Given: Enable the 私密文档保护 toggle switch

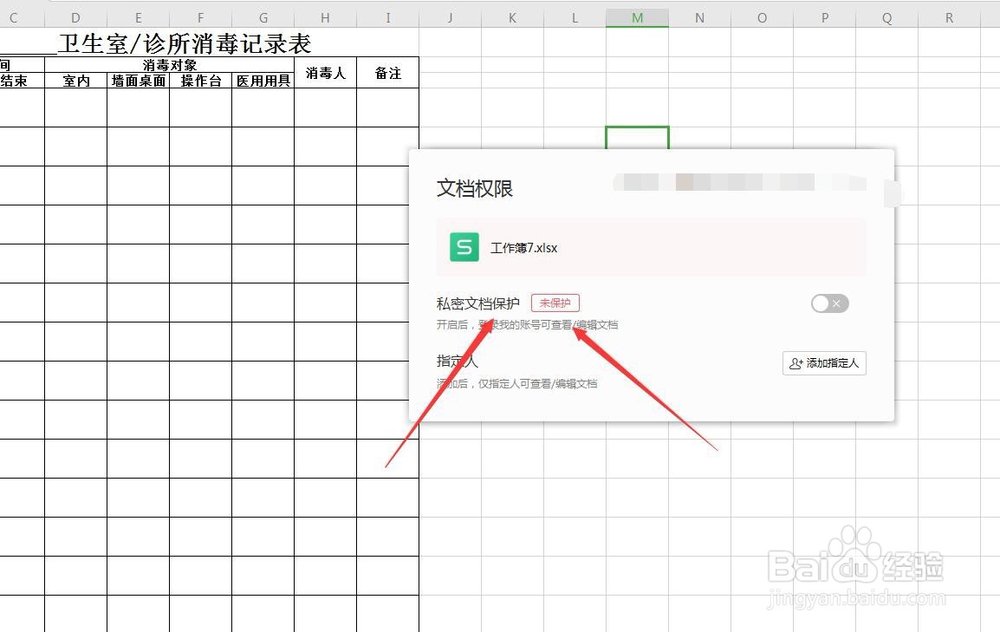Looking at the screenshot, I should click(829, 304).
